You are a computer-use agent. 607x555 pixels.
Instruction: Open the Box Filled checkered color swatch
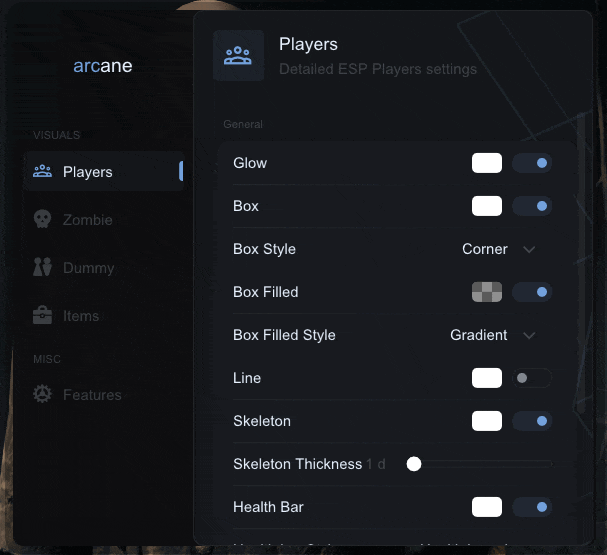[x=487, y=292]
